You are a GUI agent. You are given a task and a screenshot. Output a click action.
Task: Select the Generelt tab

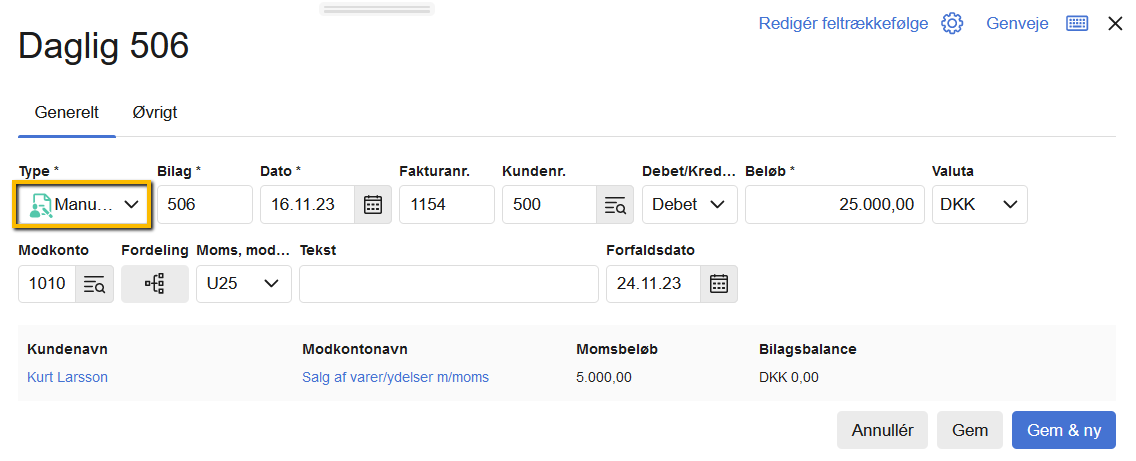67,112
